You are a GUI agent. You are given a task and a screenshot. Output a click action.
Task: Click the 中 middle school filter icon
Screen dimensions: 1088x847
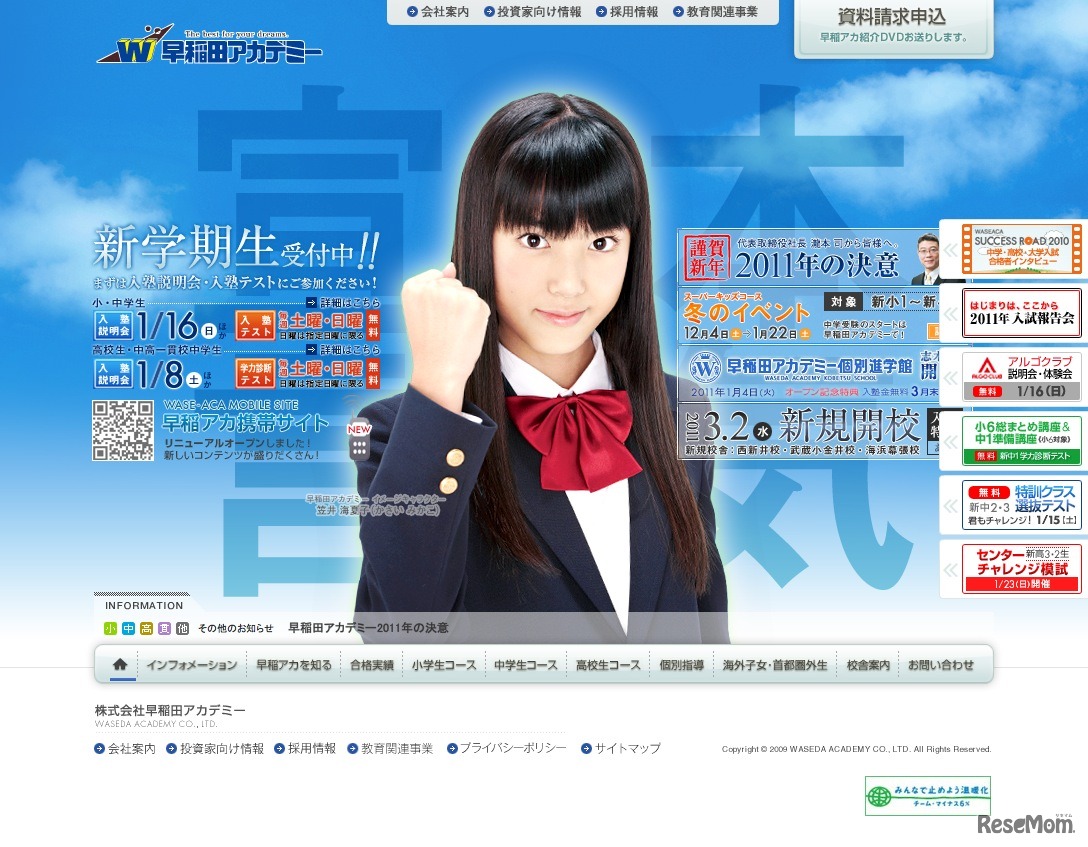(x=128, y=628)
